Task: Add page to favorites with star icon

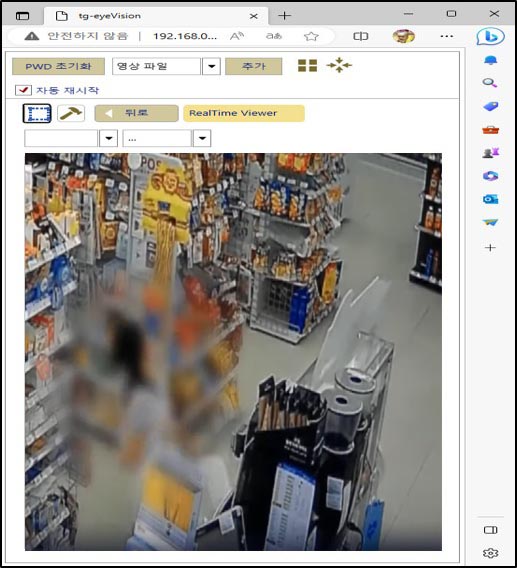Action: pyautogui.click(x=311, y=36)
